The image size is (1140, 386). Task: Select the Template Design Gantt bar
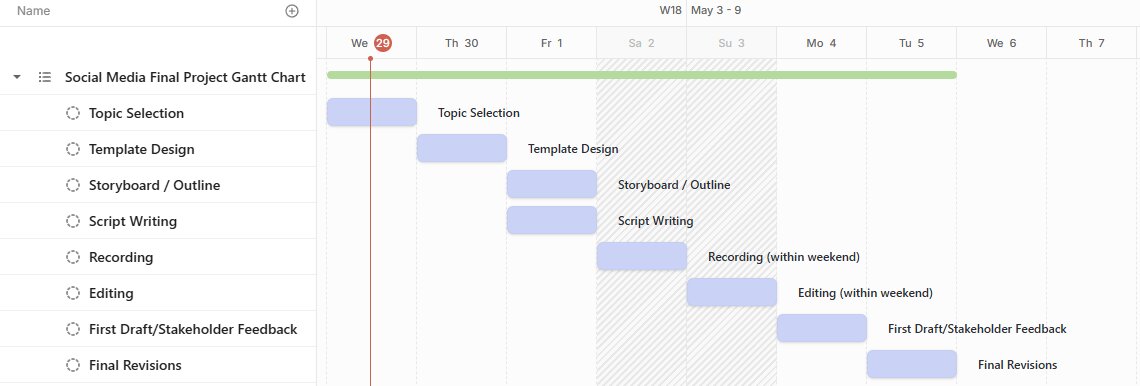click(462, 148)
